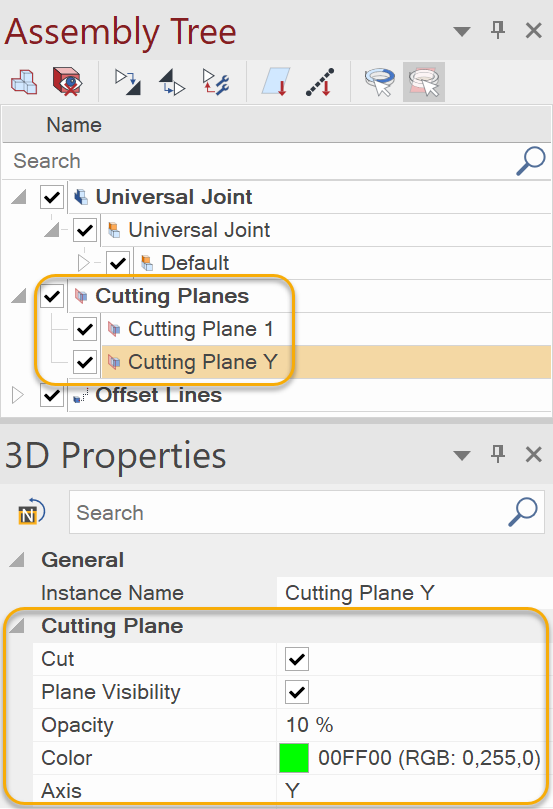
Task: Expand the Offset Lines tree node
Action: pos(18,395)
